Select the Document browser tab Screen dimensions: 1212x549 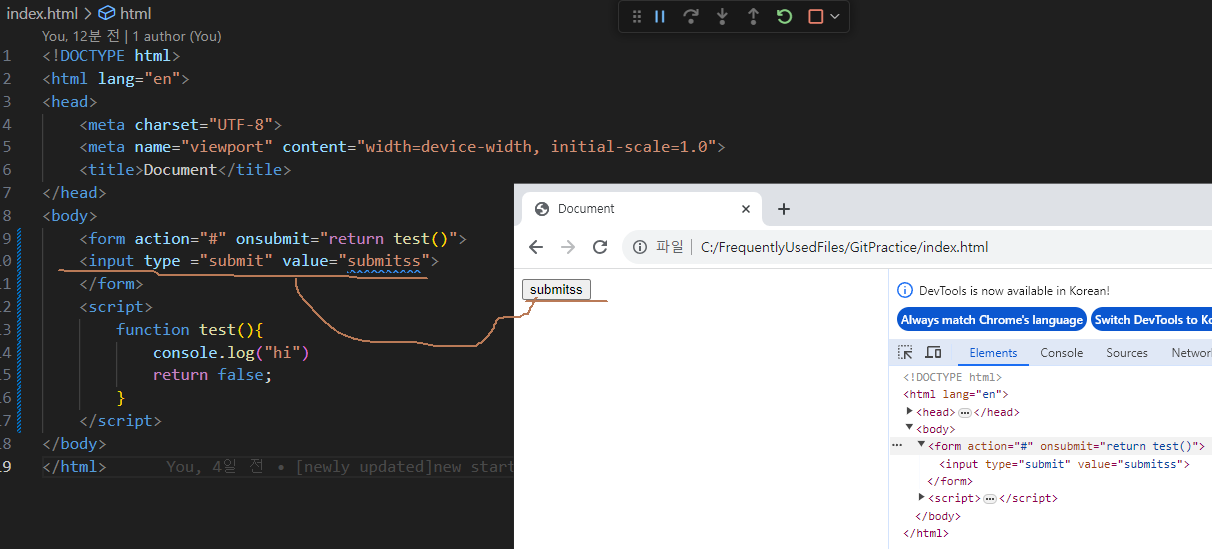click(640, 209)
